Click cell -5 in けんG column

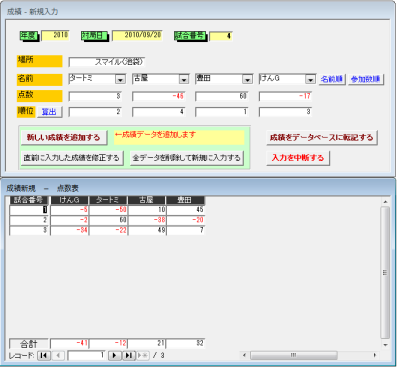pos(69,210)
